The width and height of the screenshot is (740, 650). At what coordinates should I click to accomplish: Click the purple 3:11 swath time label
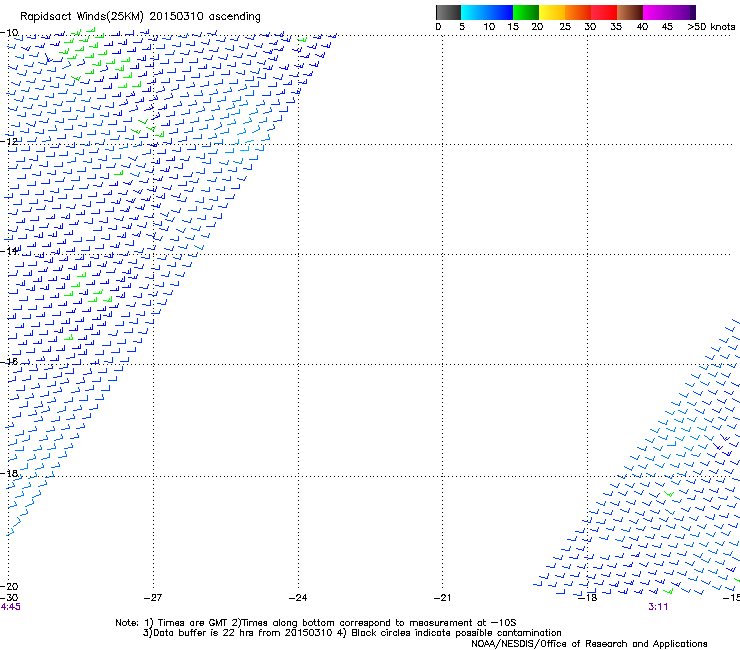click(658, 607)
